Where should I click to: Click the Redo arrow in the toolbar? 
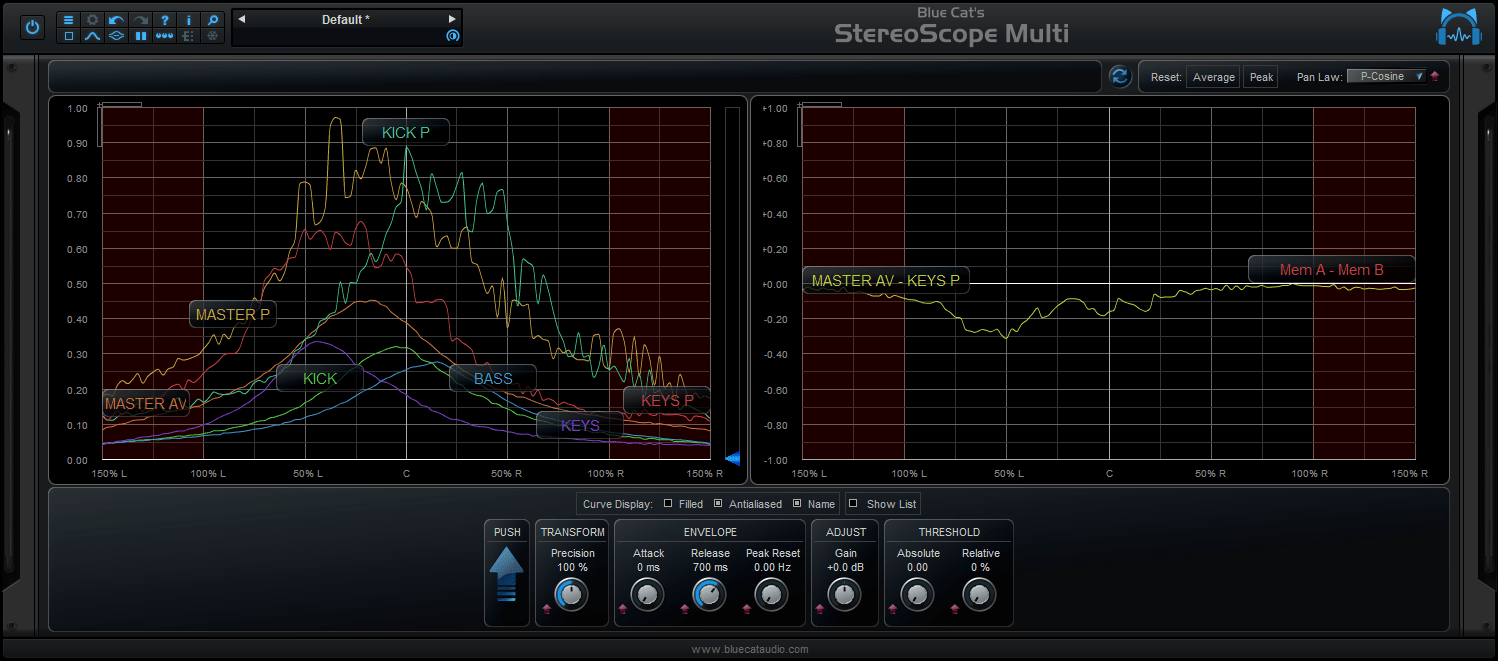pyautogui.click(x=140, y=20)
